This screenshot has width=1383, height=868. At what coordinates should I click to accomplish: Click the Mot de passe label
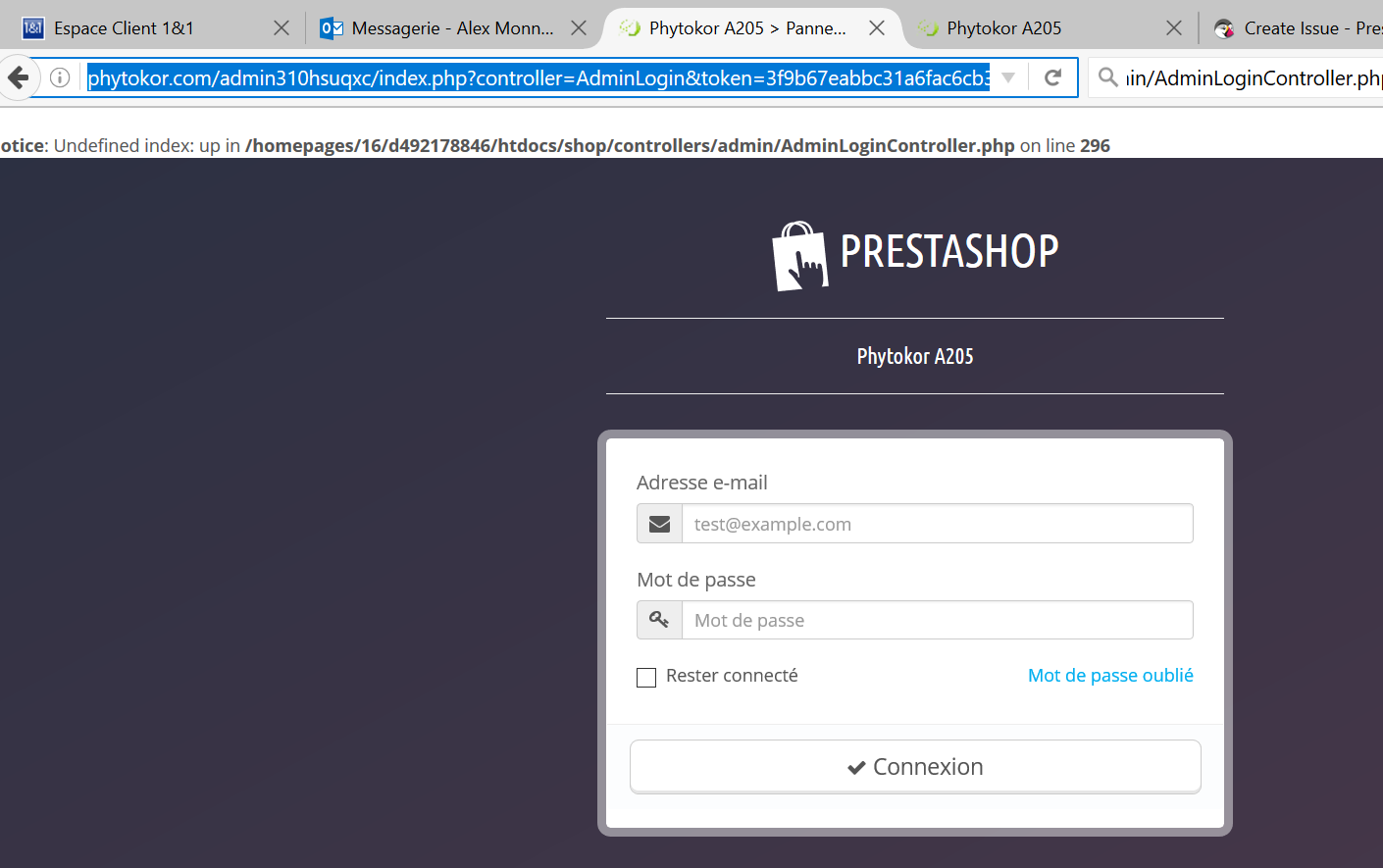pyautogui.click(x=696, y=580)
